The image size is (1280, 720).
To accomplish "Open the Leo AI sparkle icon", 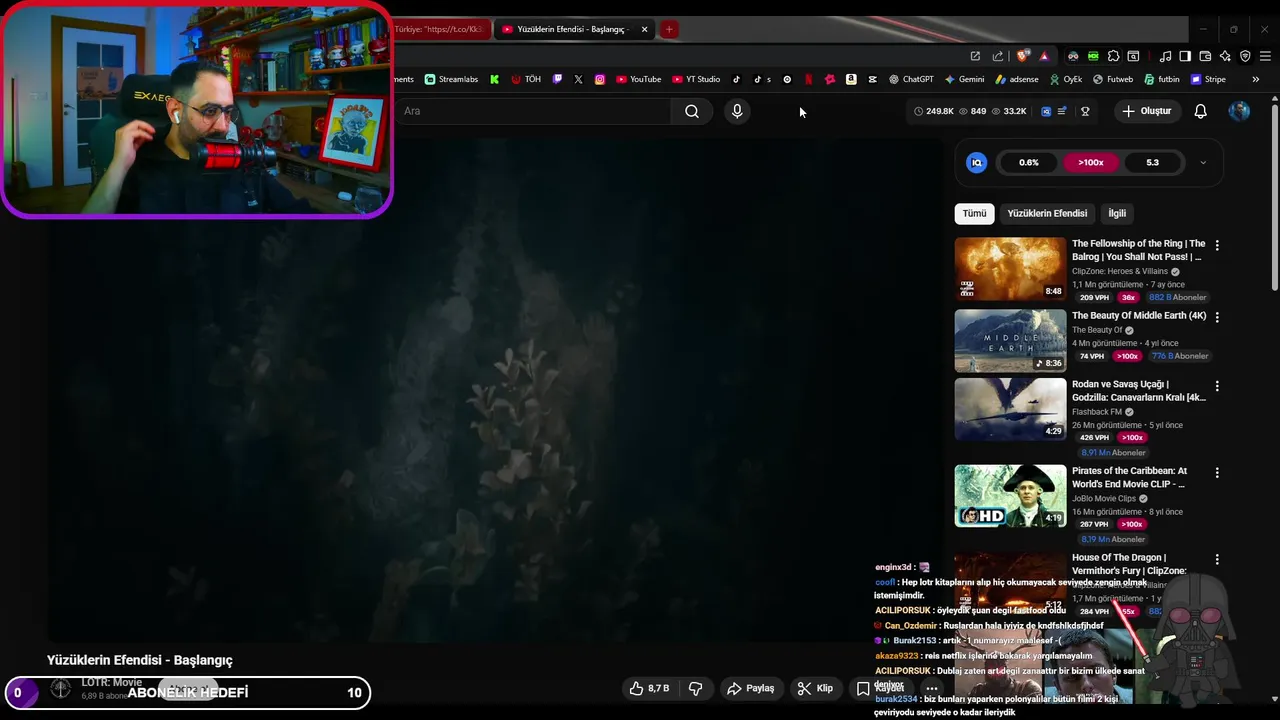I will click(1225, 56).
